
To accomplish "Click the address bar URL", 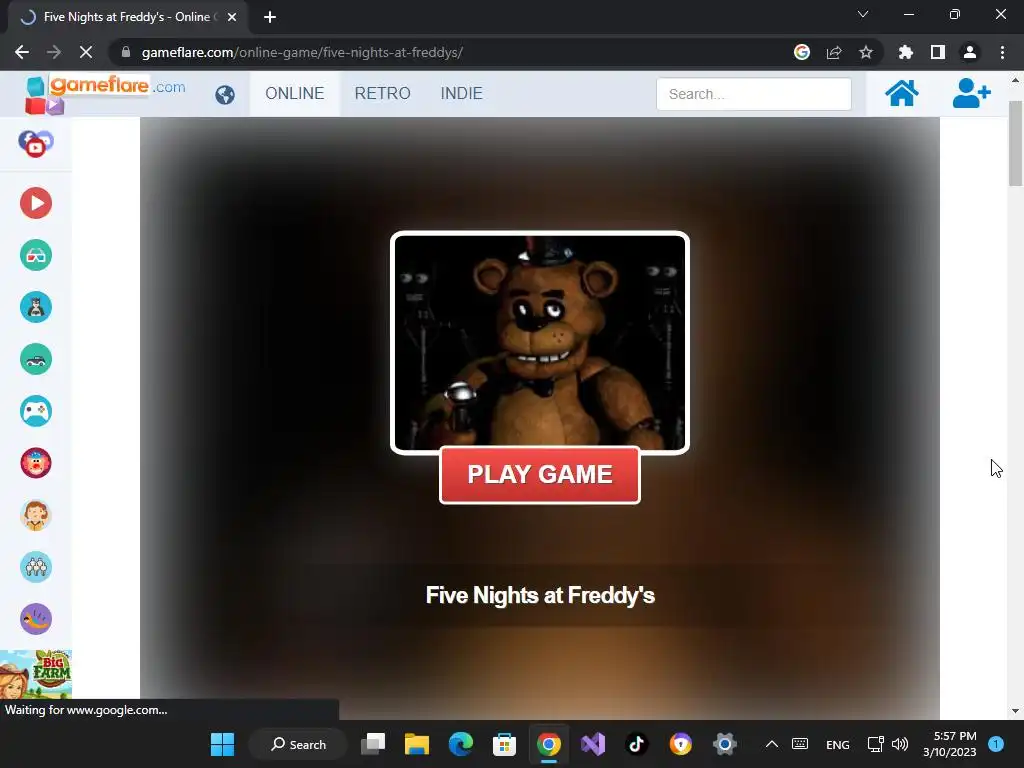I will pyautogui.click(x=302, y=52).
